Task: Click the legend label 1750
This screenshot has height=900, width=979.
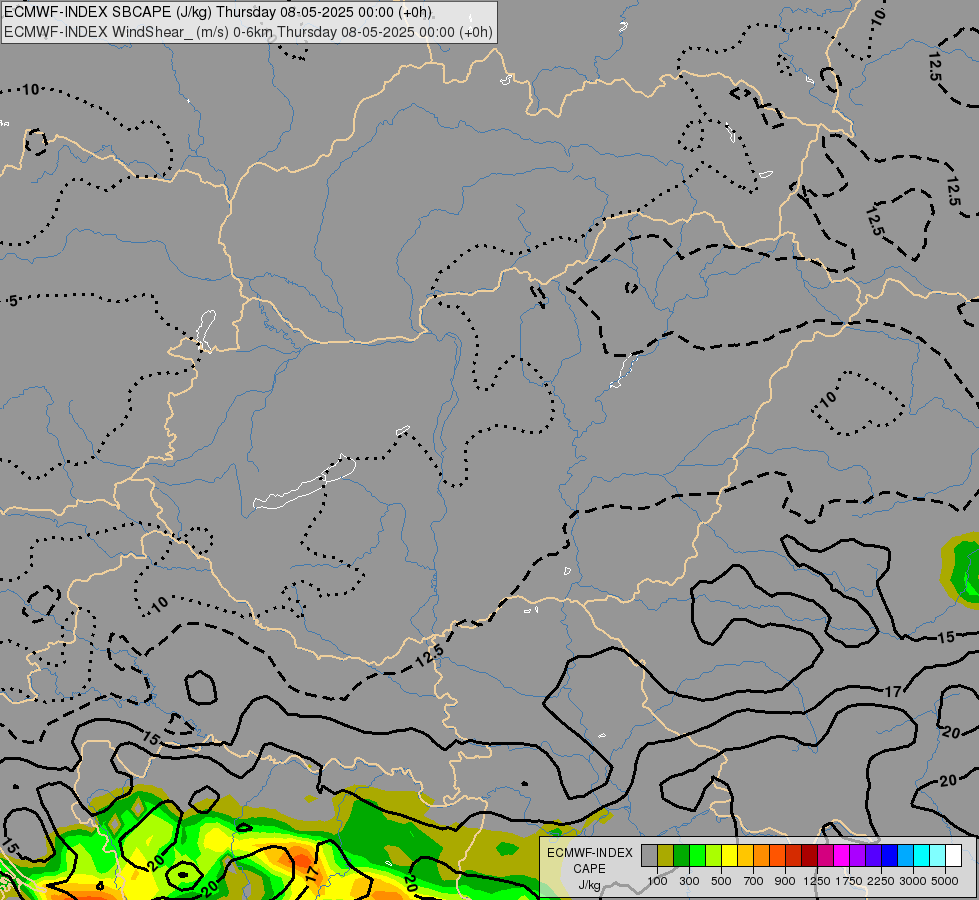Action: tap(849, 881)
